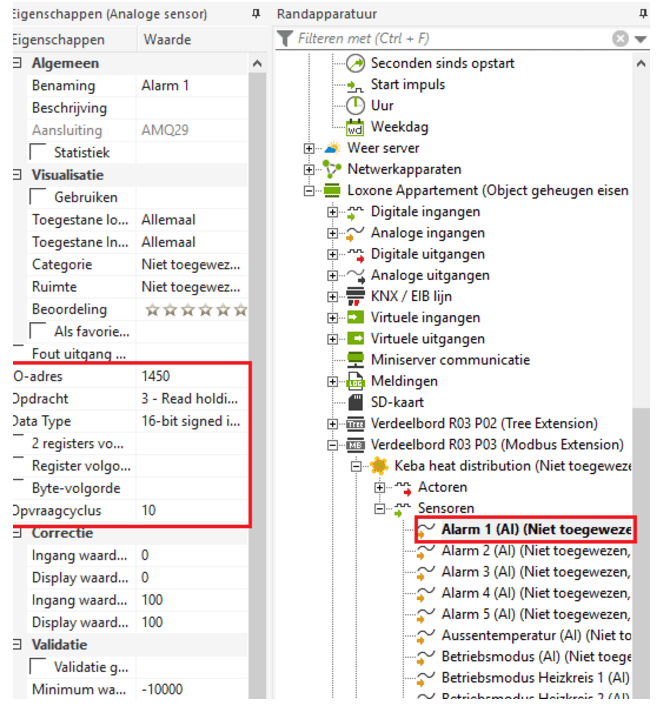
Task: Click the Weer server cloud icon
Action: (332, 148)
